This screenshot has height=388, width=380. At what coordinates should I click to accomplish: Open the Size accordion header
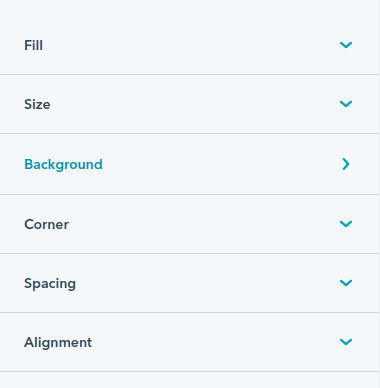pos(189,104)
